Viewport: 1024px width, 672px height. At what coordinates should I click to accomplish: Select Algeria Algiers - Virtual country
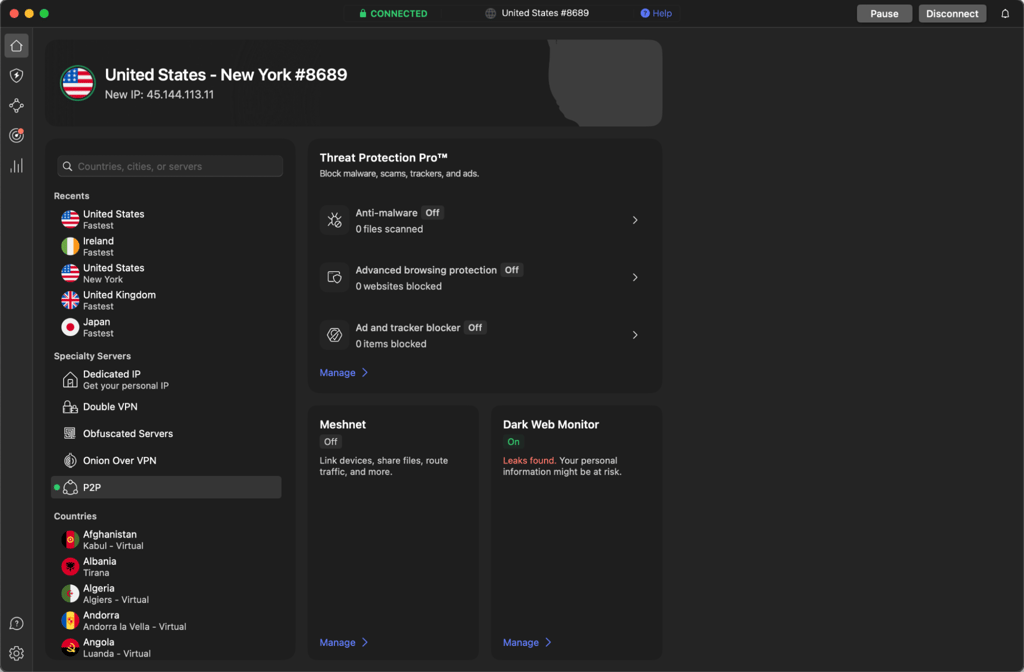tap(167, 594)
